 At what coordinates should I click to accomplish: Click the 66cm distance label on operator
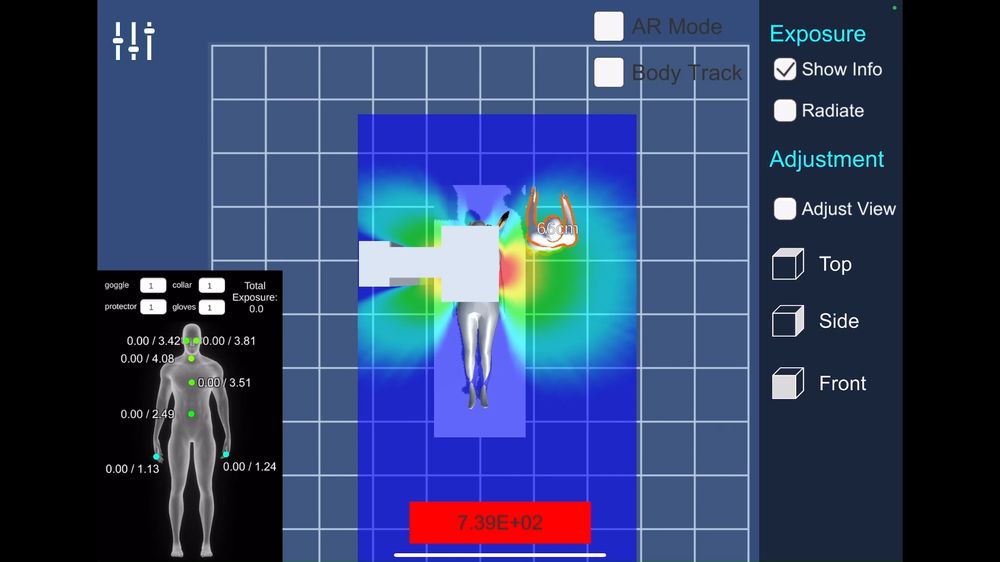pyautogui.click(x=557, y=228)
